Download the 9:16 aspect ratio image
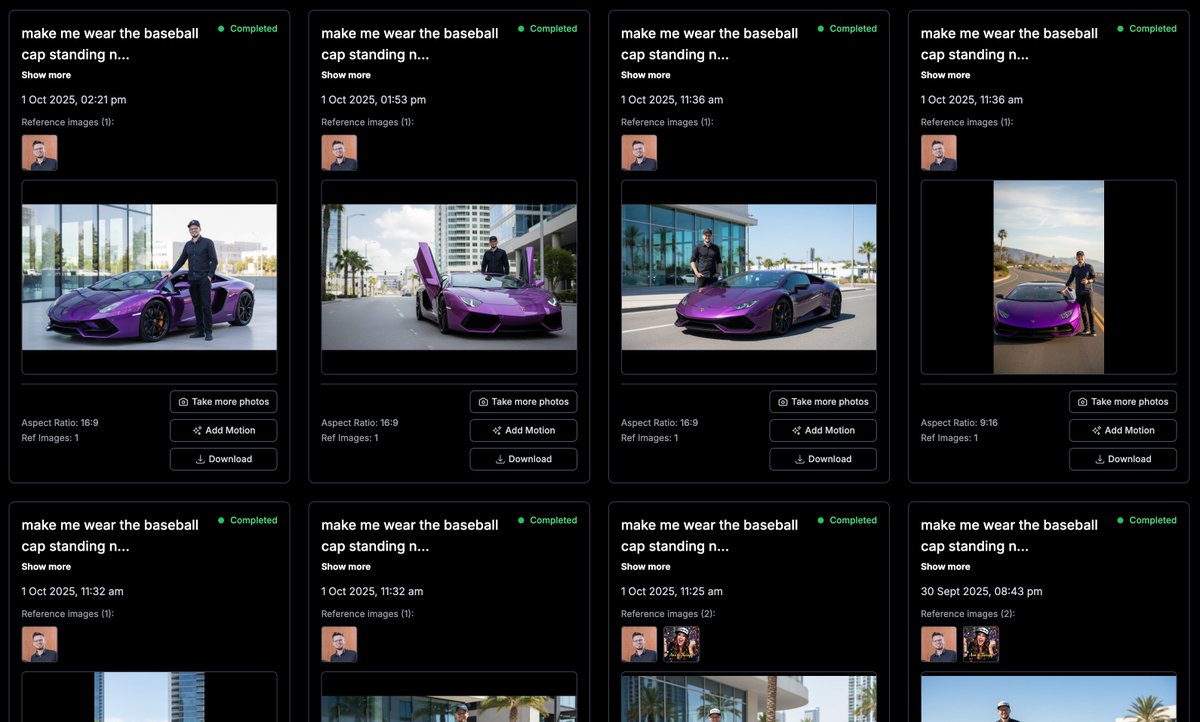 coord(1123,459)
